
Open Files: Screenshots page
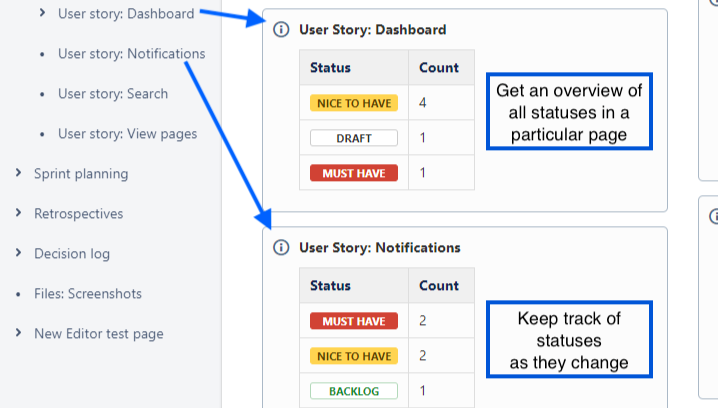pyautogui.click(x=87, y=293)
